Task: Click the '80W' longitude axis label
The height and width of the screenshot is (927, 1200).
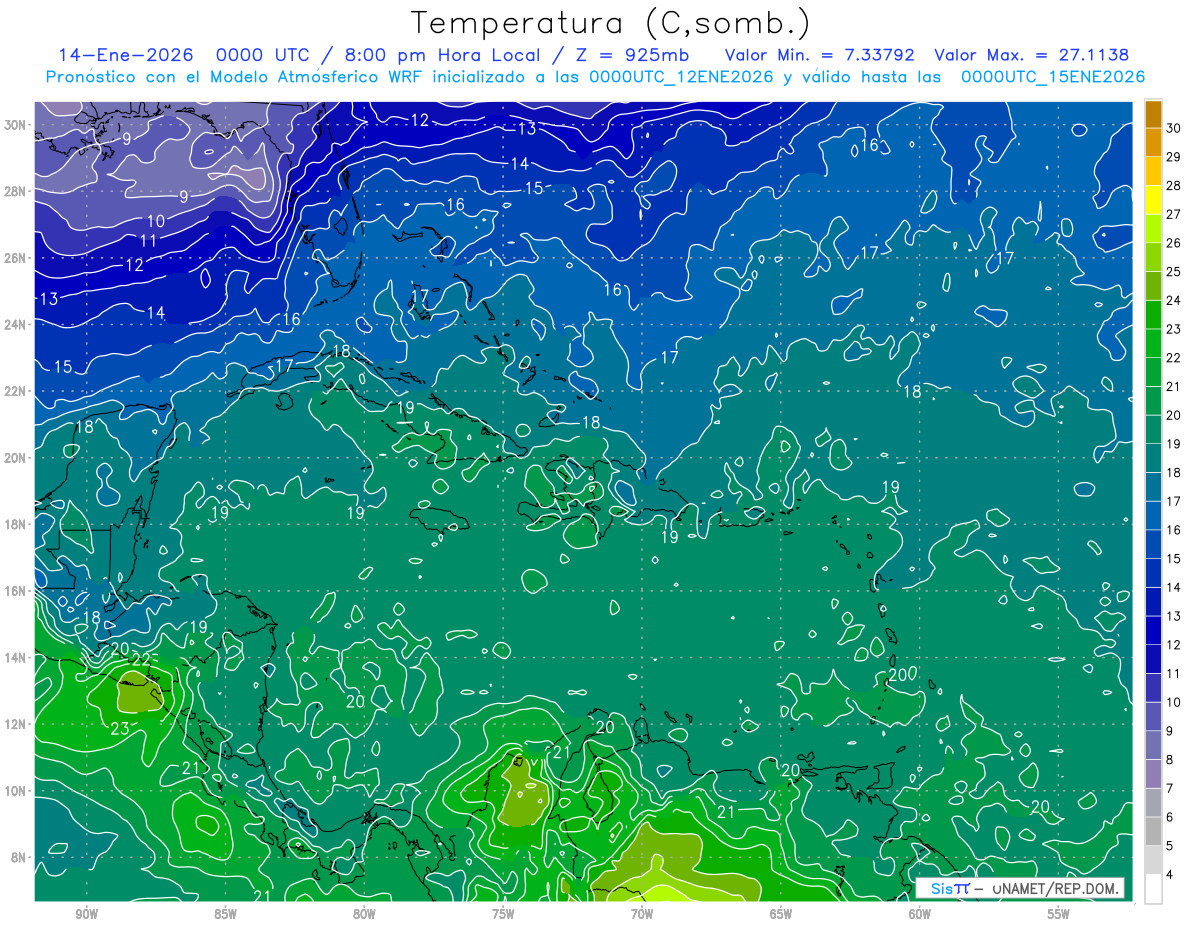Action: (x=364, y=913)
